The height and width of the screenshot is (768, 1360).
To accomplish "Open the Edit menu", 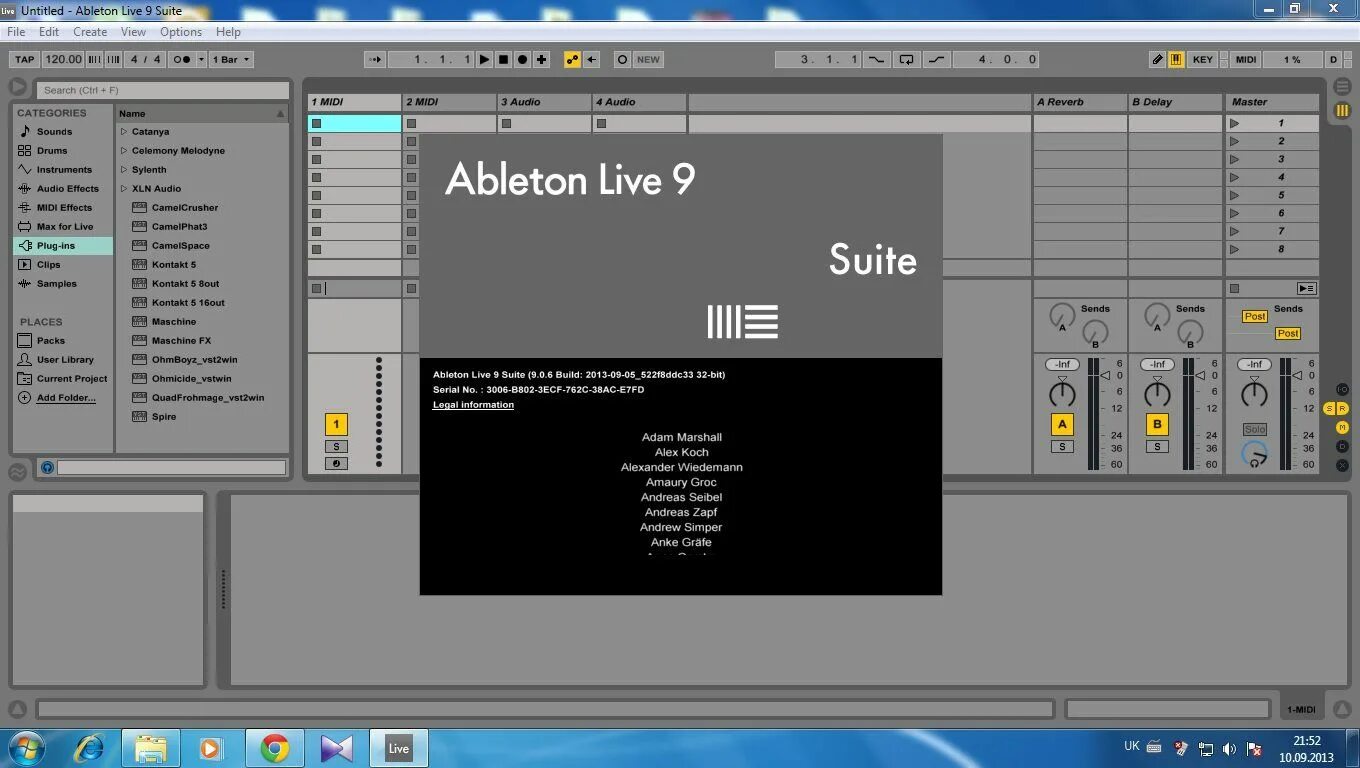I will (48, 32).
